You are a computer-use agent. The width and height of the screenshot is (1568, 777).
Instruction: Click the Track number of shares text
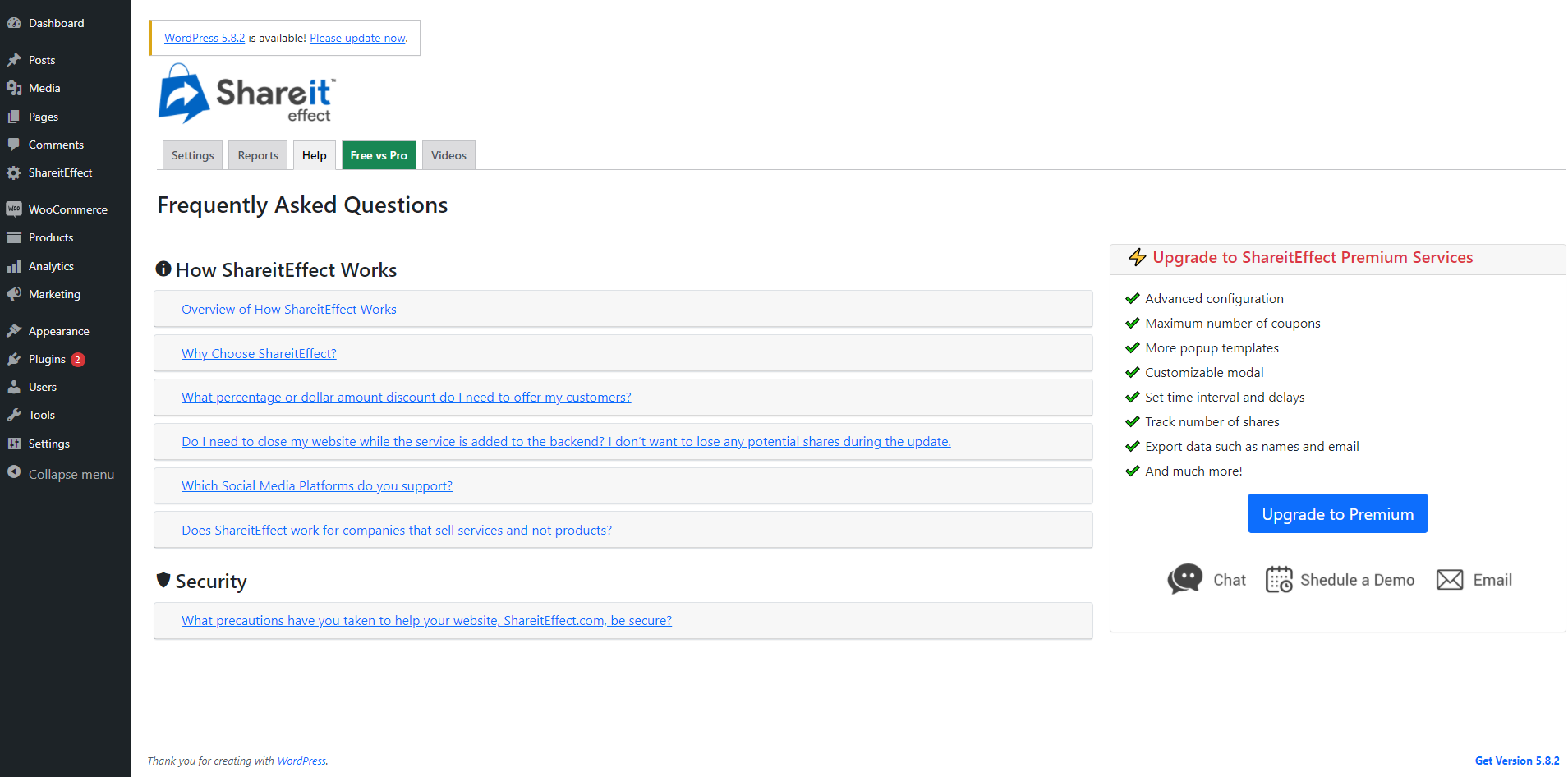(x=1212, y=421)
